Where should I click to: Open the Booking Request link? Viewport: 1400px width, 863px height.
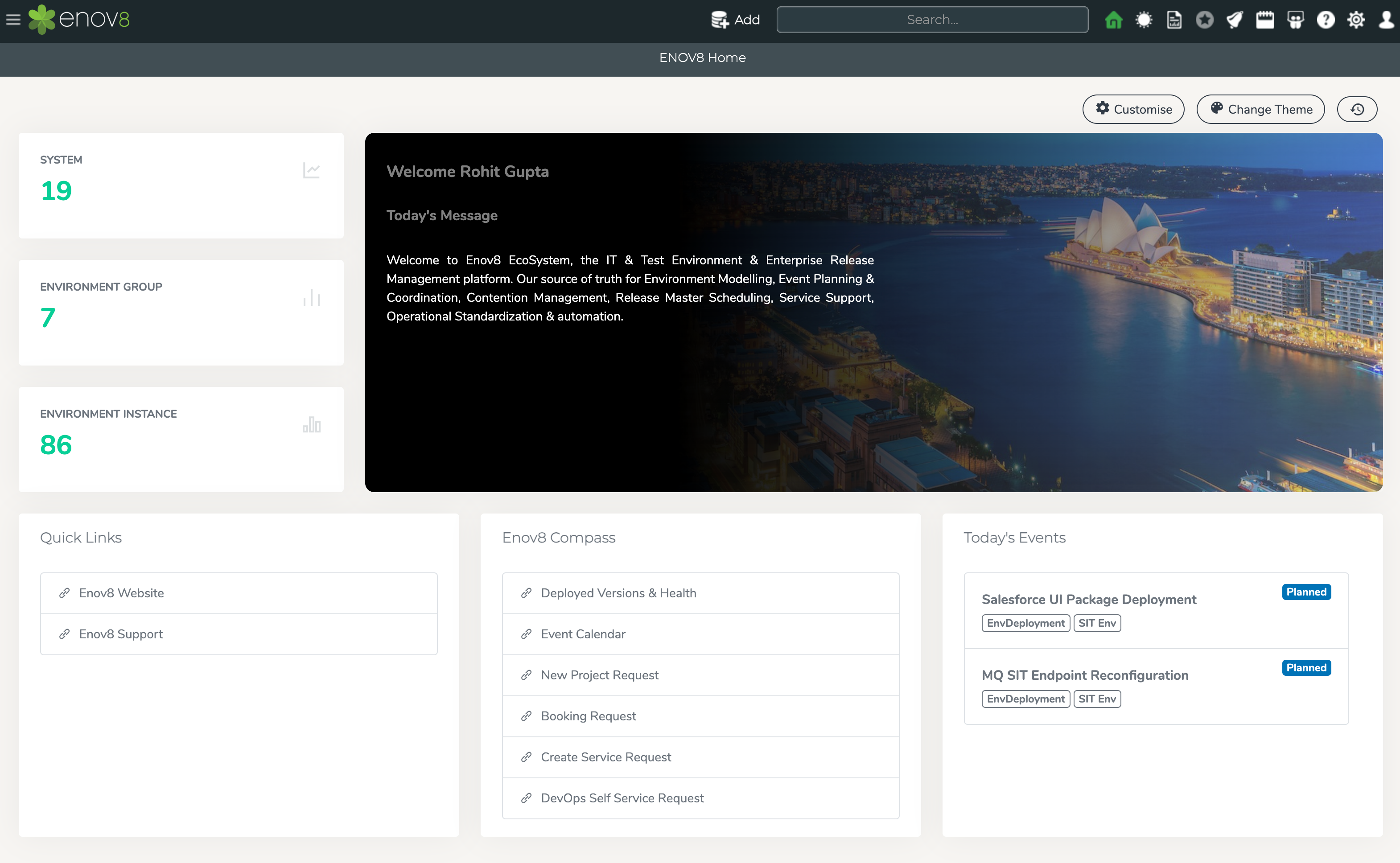[700, 716]
